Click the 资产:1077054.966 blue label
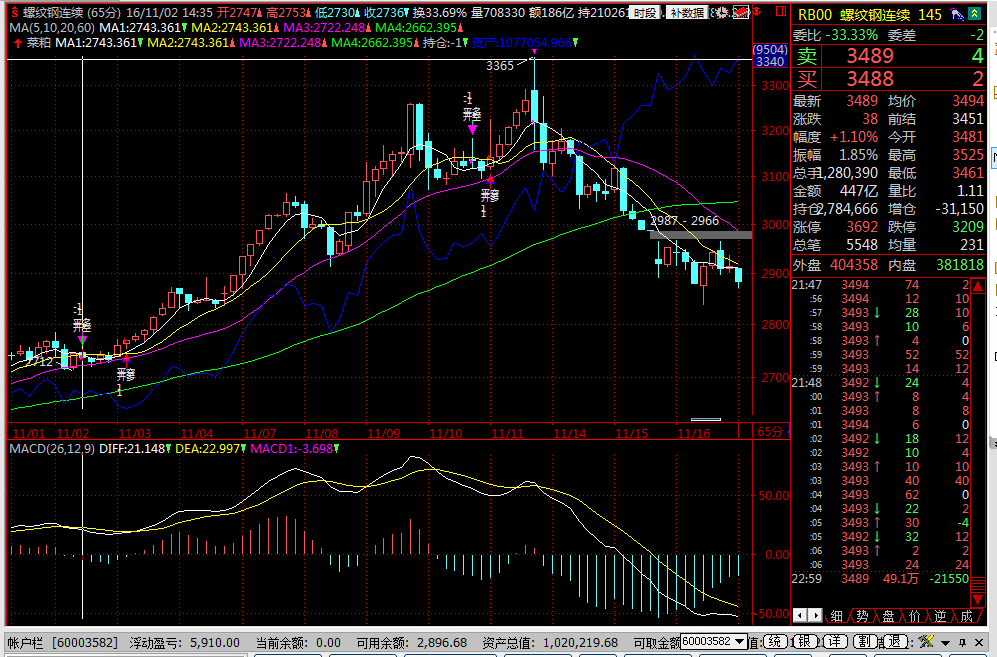 pyautogui.click(x=521, y=43)
